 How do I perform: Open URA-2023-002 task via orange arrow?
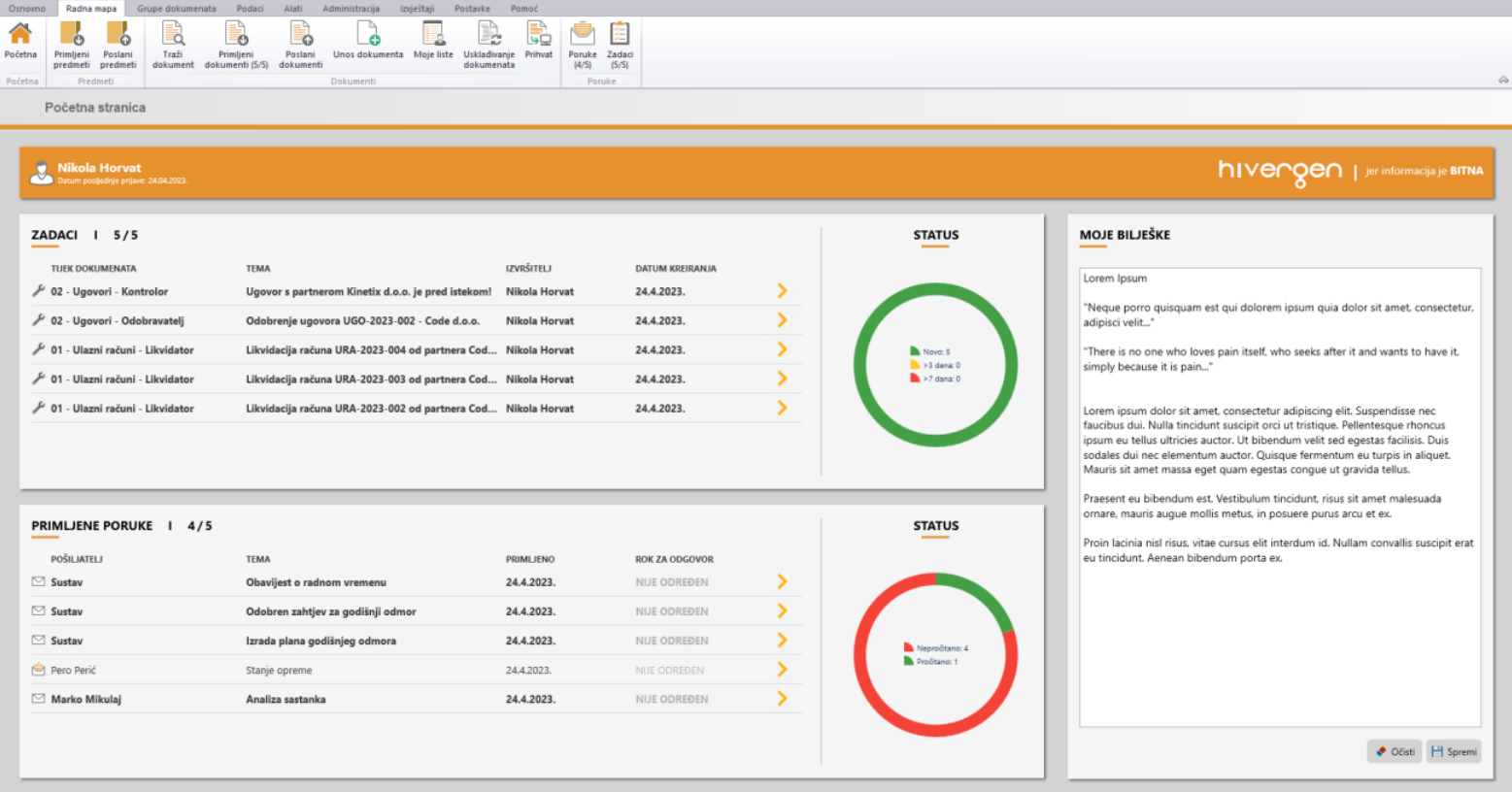point(782,408)
